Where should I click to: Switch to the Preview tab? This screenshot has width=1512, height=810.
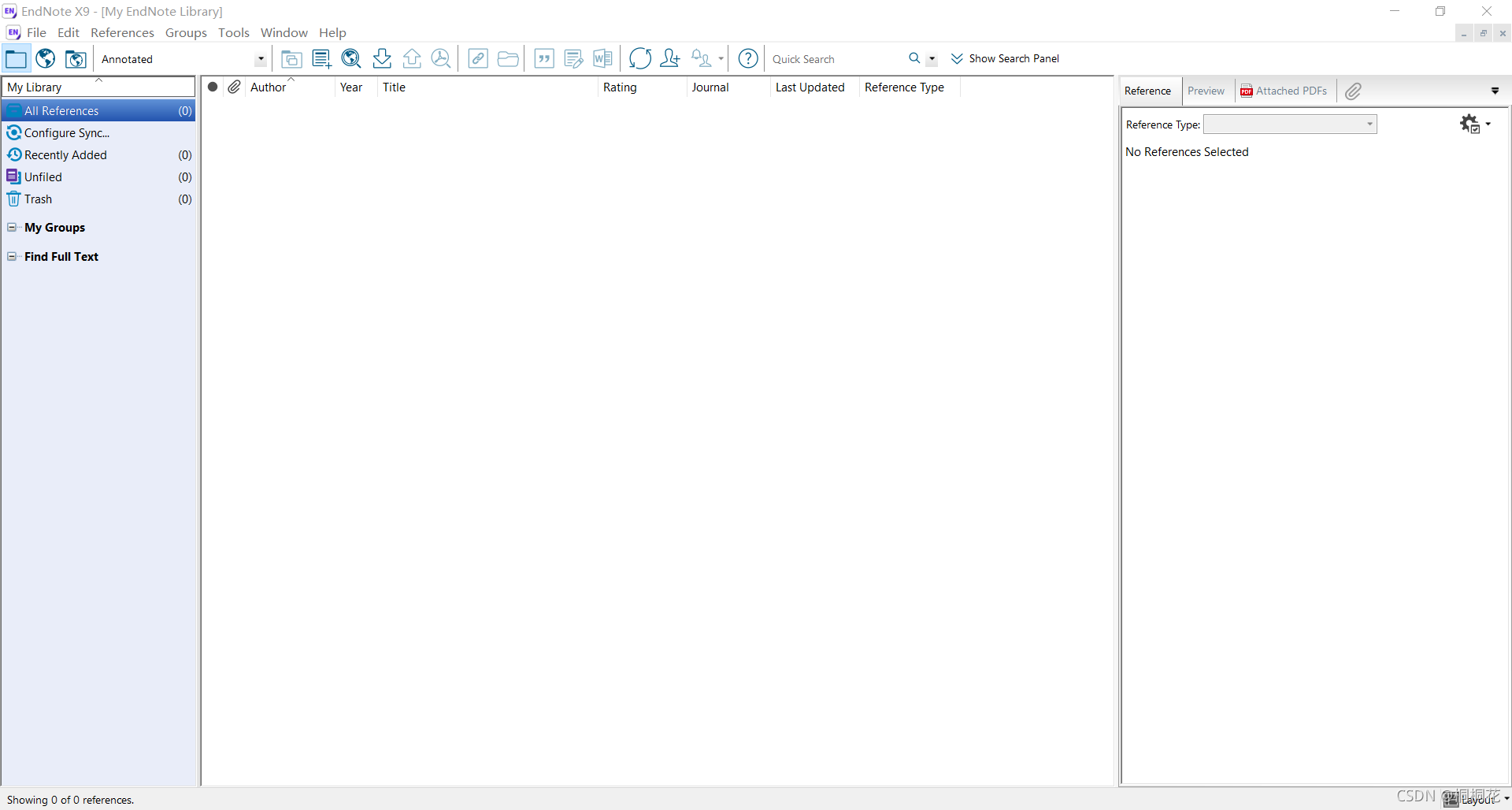coord(1206,91)
